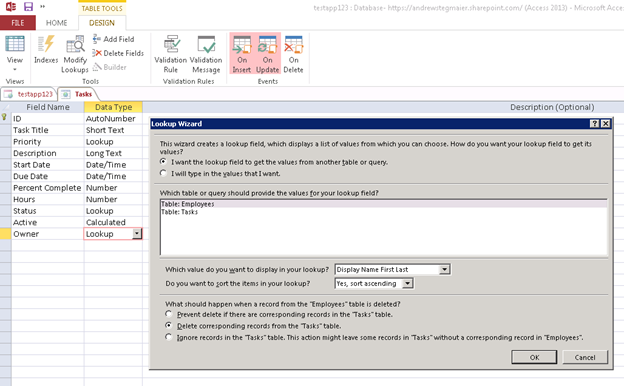
Task: Click the Lookup Wizard help button
Action: click(x=594, y=124)
